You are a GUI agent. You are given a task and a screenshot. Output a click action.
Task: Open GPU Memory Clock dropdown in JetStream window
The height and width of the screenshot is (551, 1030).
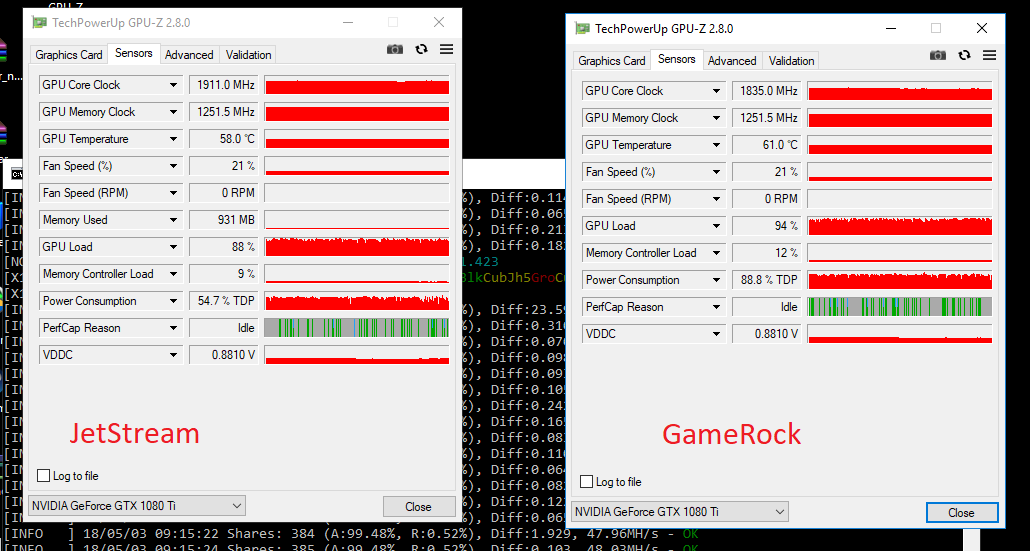click(x=173, y=112)
